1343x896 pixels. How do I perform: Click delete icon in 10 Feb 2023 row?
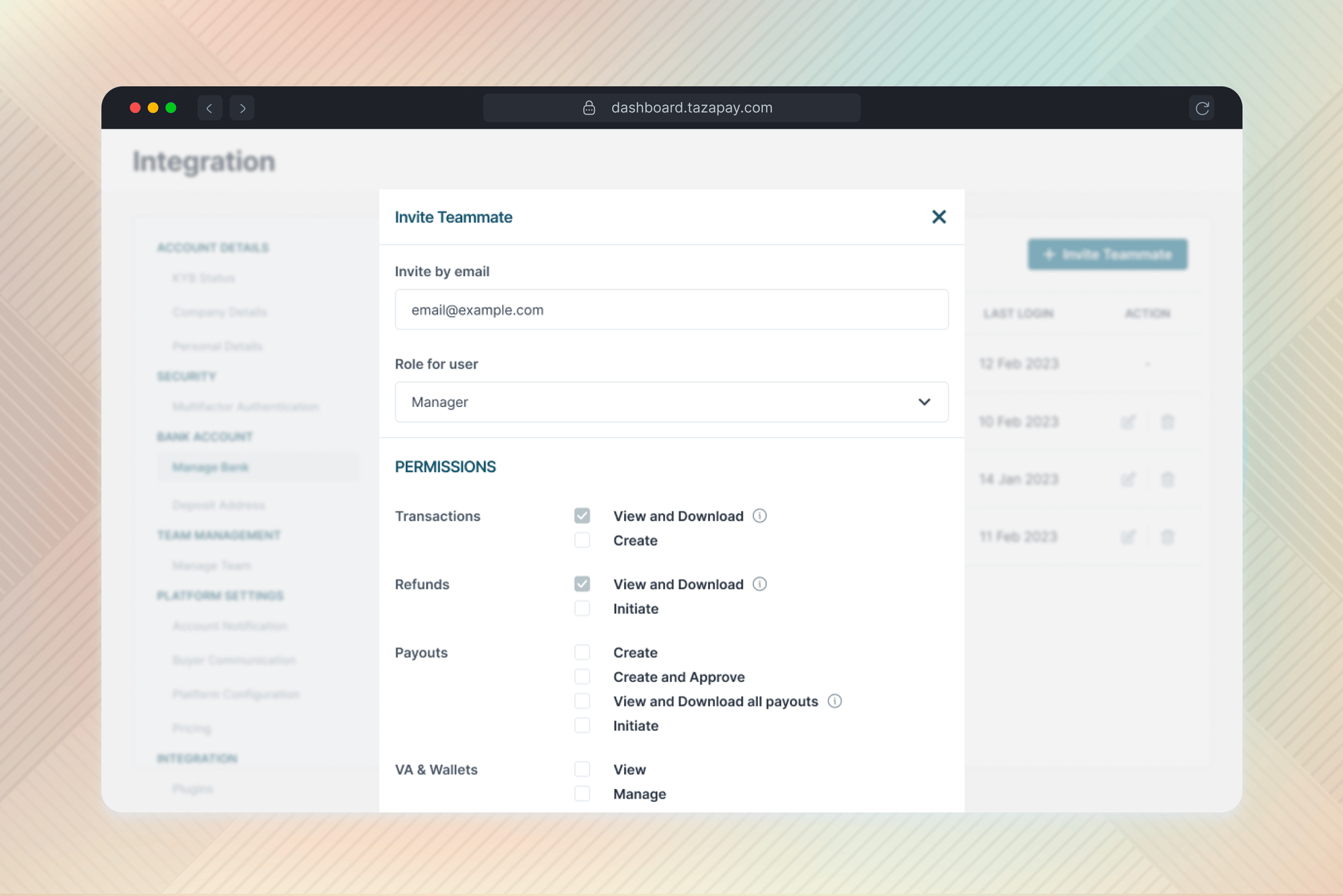click(1168, 422)
